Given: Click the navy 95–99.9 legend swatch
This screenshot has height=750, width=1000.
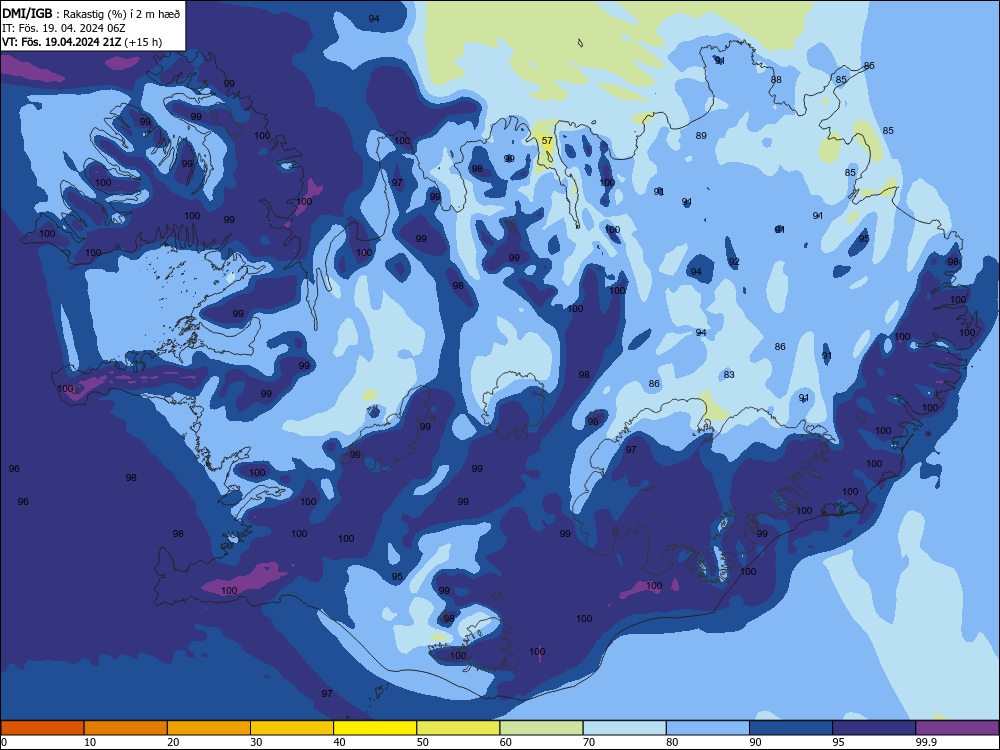Looking at the screenshot, I should [874, 728].
